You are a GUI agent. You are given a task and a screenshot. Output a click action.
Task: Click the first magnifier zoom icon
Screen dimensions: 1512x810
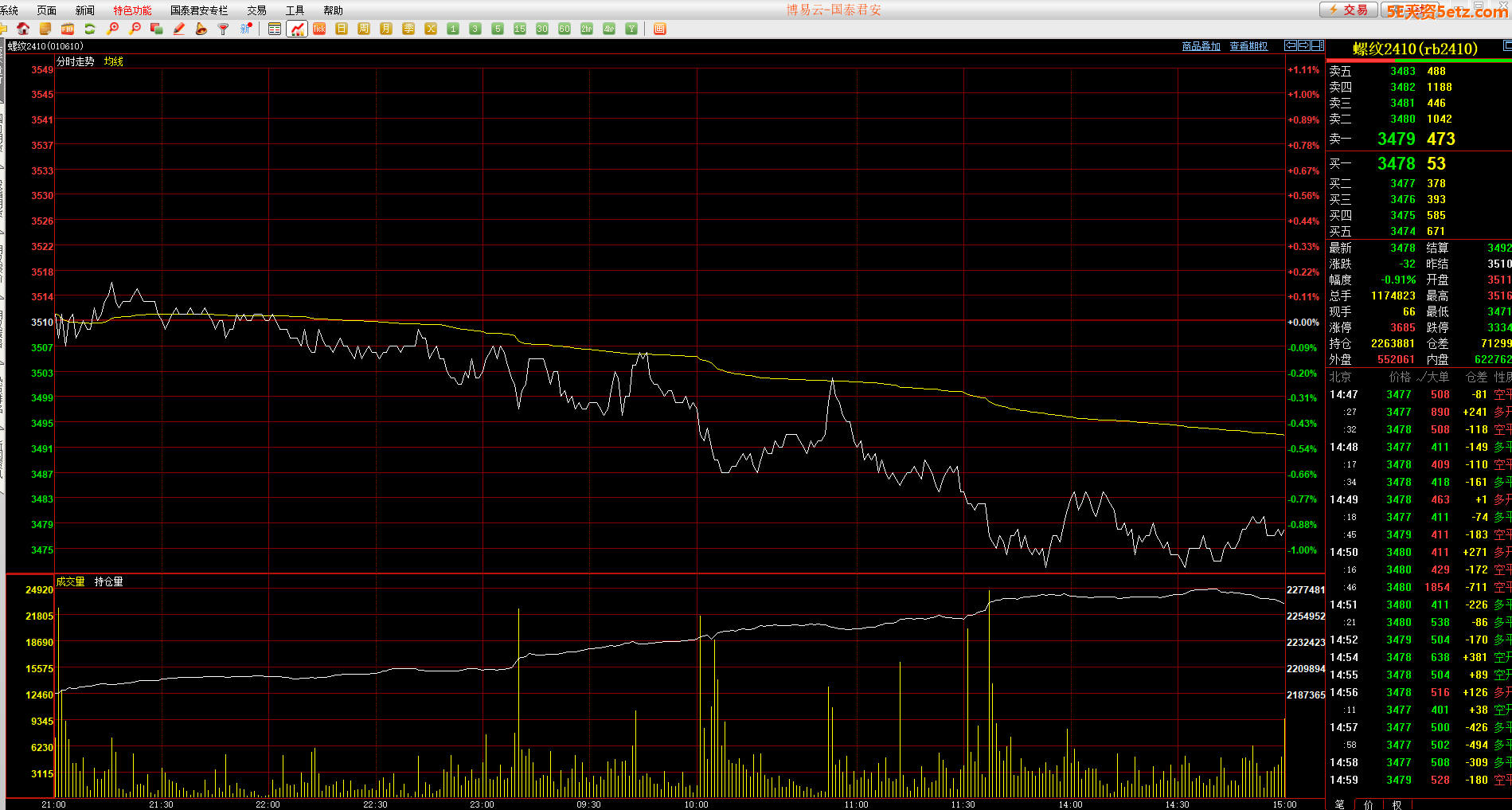click(112, 29)
